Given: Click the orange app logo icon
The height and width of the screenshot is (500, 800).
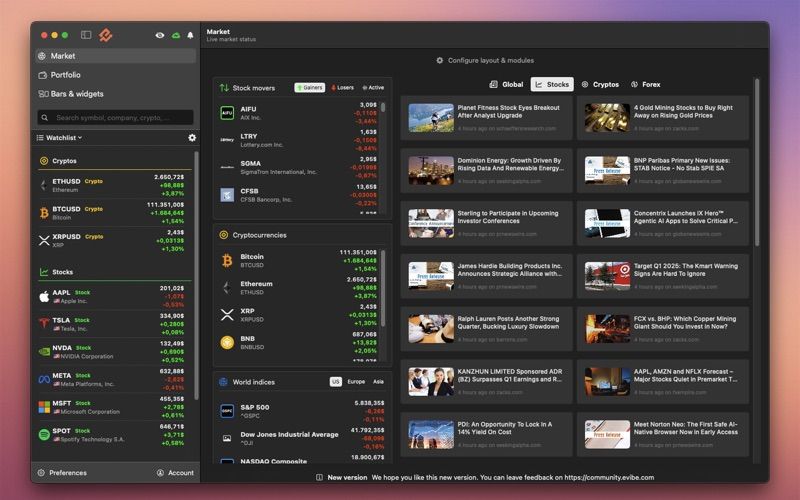Looking at the screenshot, I should click(x=106, y=35).
